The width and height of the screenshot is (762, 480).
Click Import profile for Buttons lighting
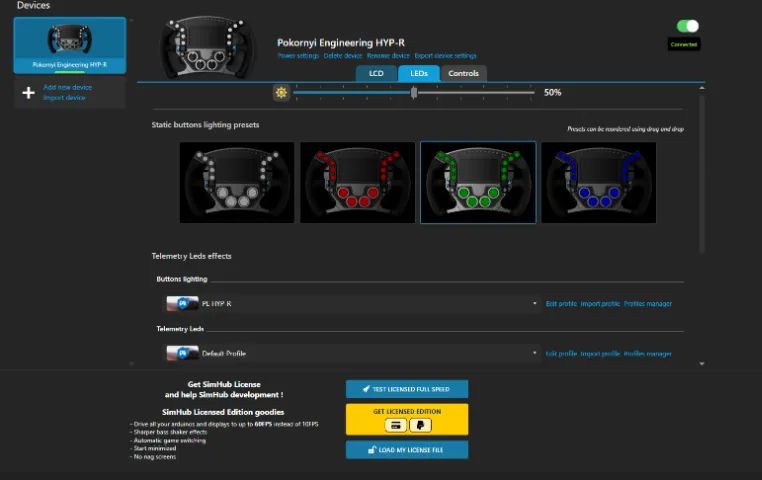point(600,304)
